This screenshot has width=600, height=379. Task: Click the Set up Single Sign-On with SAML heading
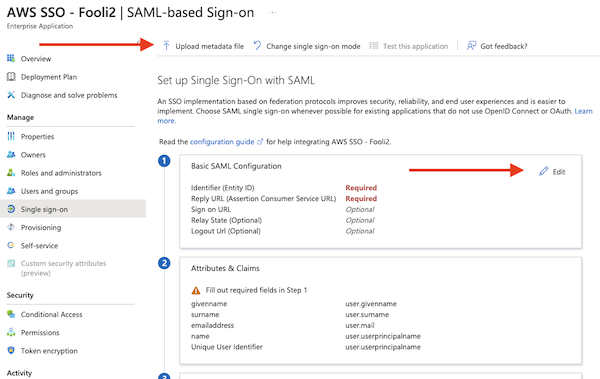[x=236, y=80]
